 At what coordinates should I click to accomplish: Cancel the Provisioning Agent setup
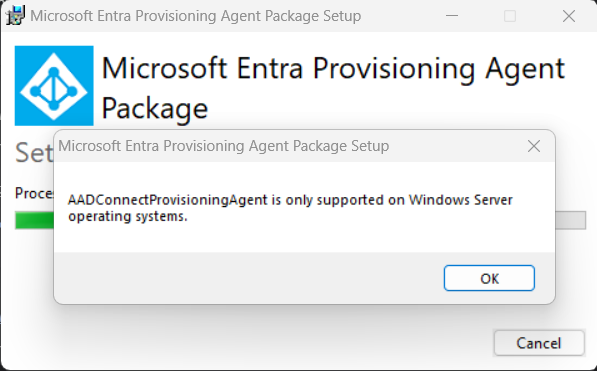point(539,343)
